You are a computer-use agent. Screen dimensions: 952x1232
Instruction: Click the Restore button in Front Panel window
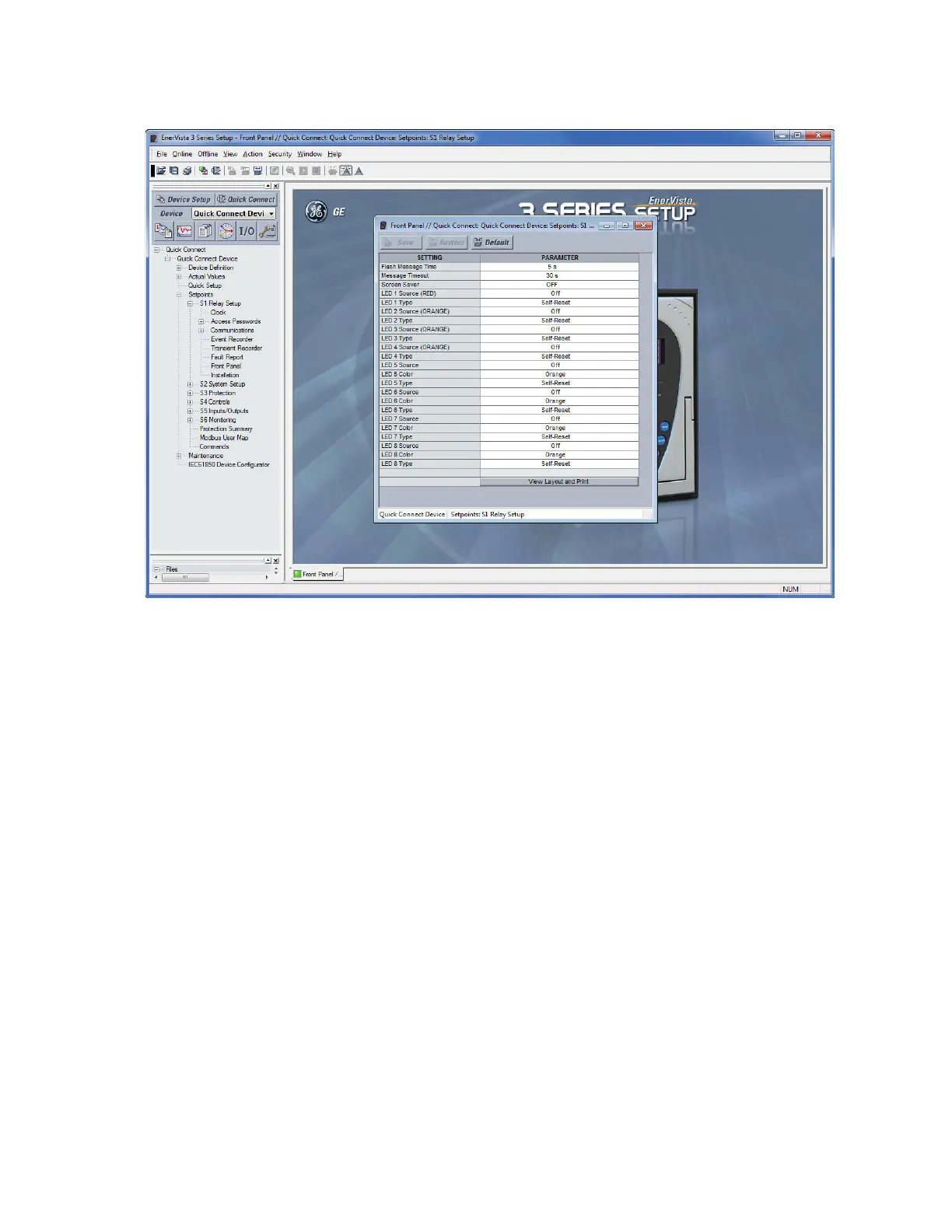point(446,243)
